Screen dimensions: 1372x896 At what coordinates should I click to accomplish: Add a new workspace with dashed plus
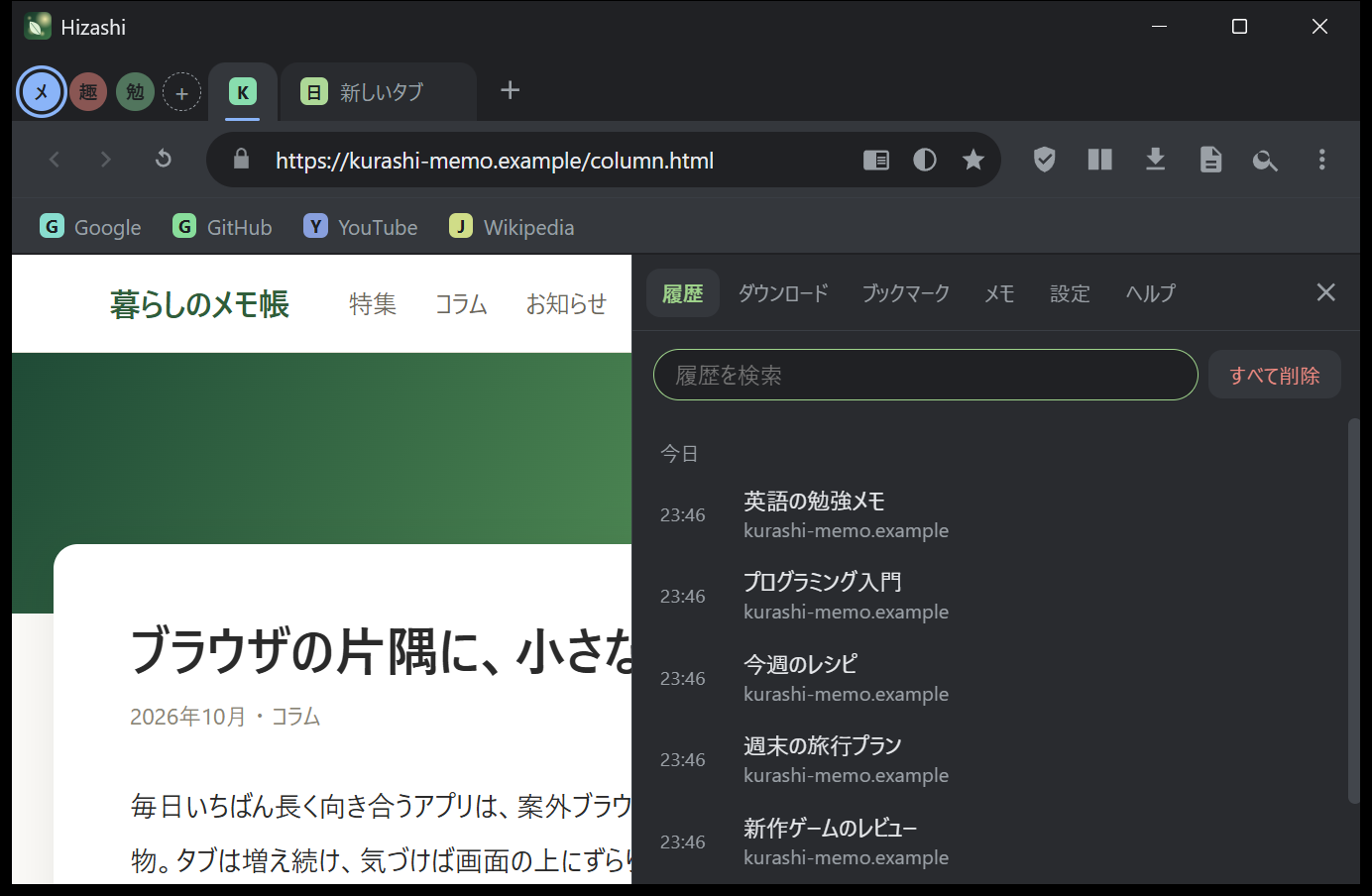coord(181,92)
